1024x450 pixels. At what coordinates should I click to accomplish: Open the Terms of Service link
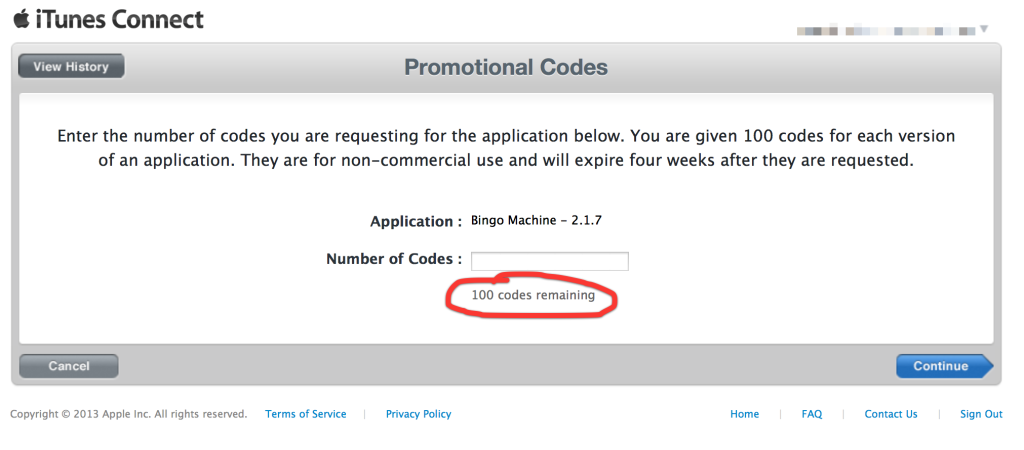coord(306,414)
